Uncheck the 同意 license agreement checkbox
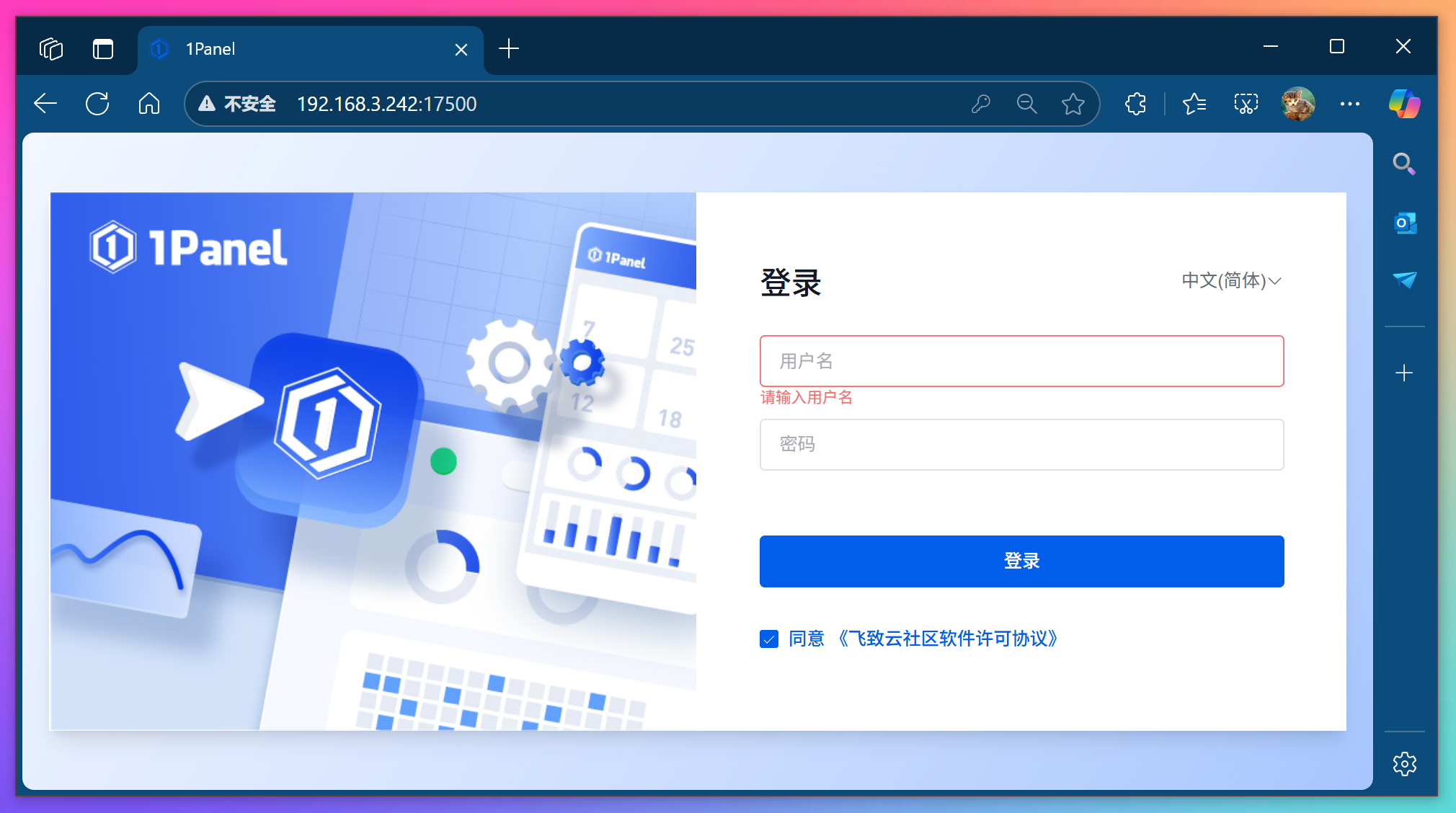1456x813 pixels. click(768, 639)
